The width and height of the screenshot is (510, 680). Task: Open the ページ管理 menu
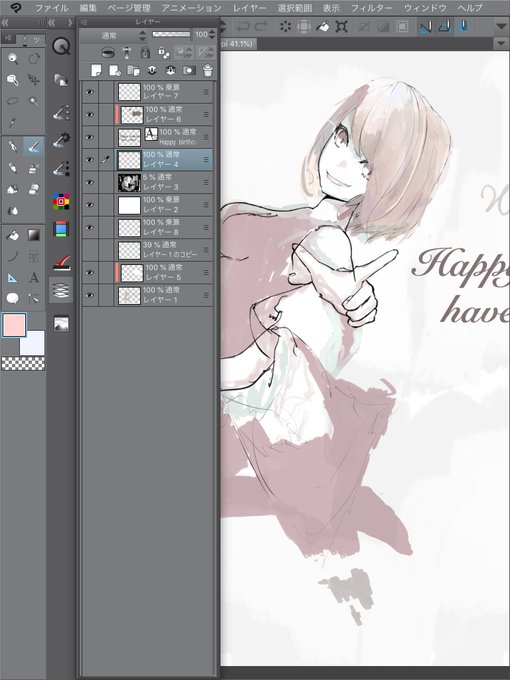tap(129, 8)
